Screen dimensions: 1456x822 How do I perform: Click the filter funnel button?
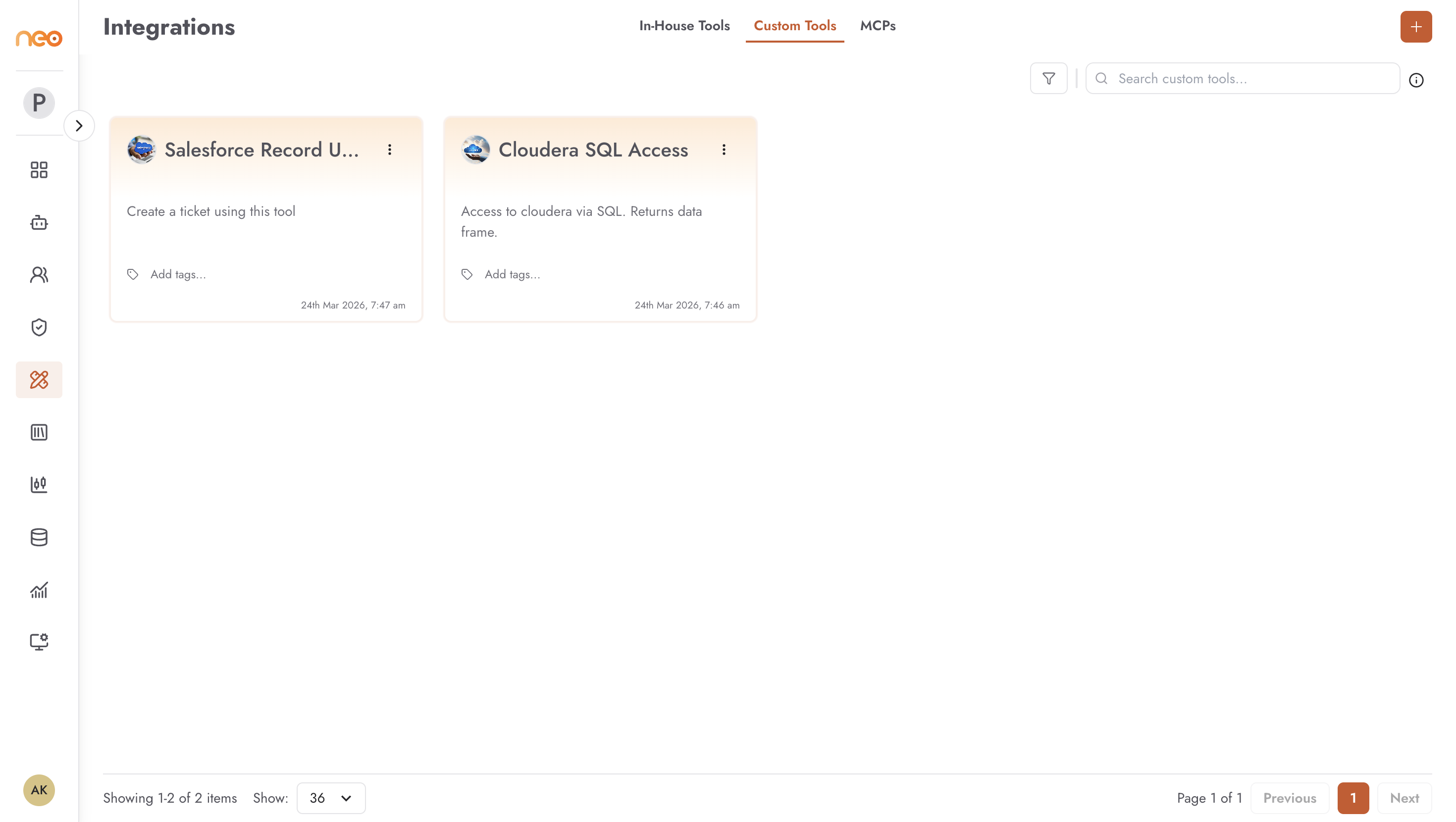[x=1048, y=78]
